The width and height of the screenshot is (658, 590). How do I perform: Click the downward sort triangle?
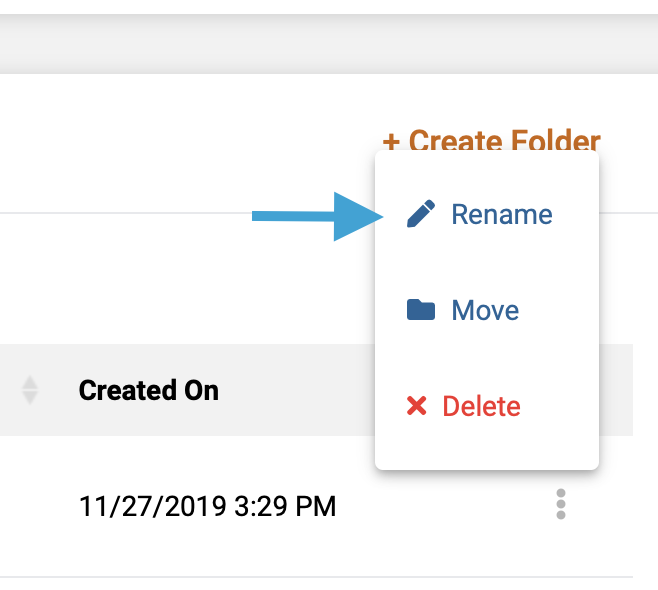[x=30, y=398]
